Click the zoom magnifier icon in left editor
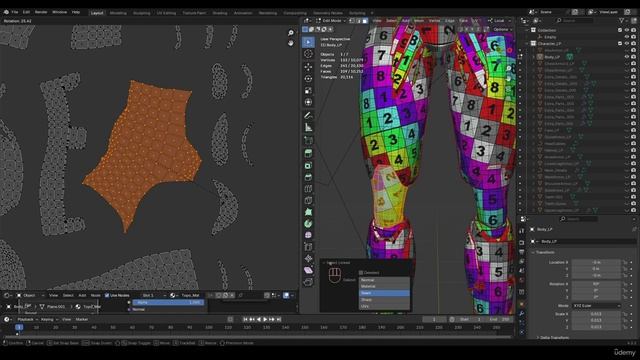 [x=291, y=33]
